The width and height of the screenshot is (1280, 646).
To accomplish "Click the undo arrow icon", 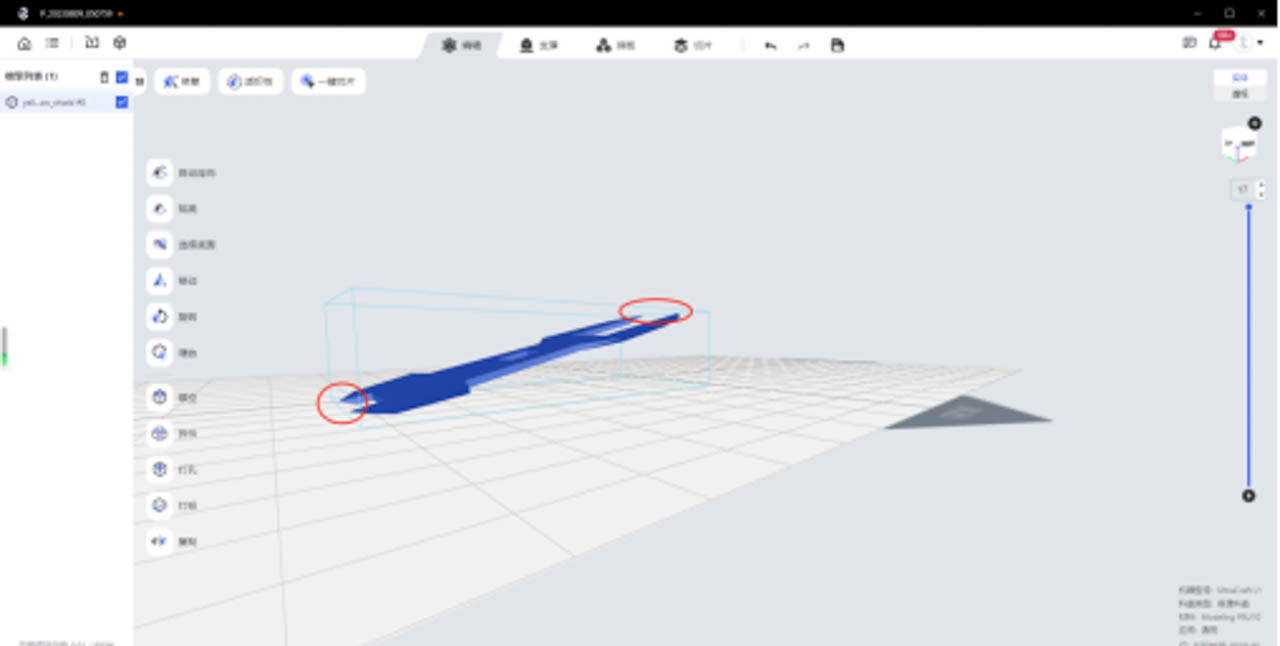I will (770, 45).
